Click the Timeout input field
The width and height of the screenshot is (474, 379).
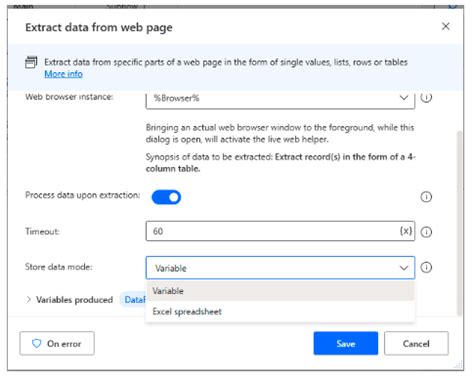tap(280, 231)
